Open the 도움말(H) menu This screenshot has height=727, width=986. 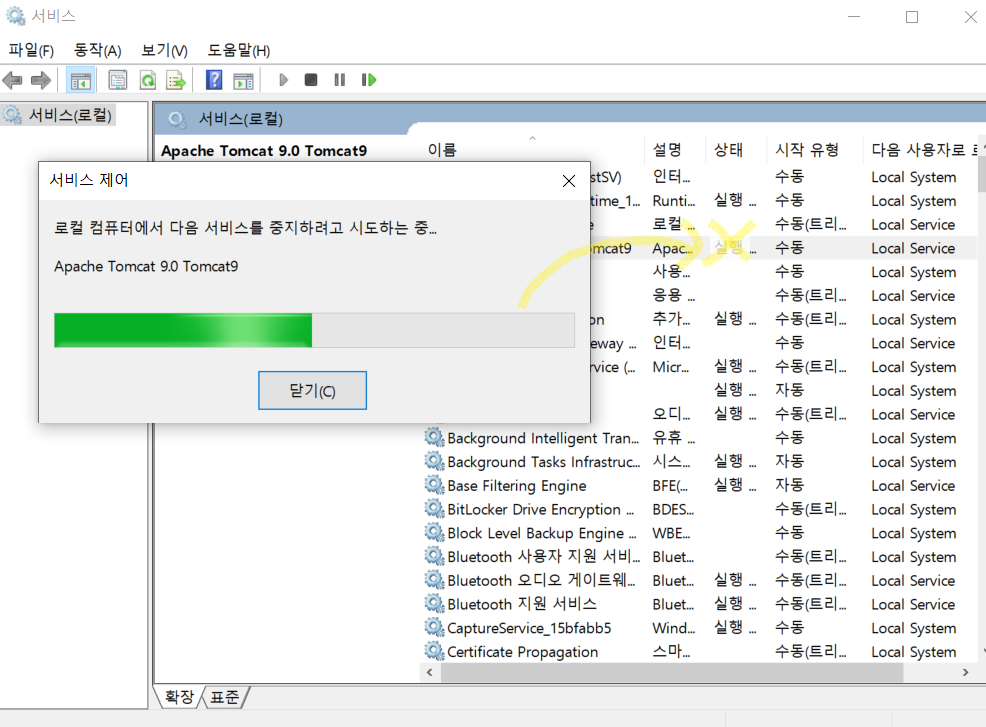tap(238, 50)
